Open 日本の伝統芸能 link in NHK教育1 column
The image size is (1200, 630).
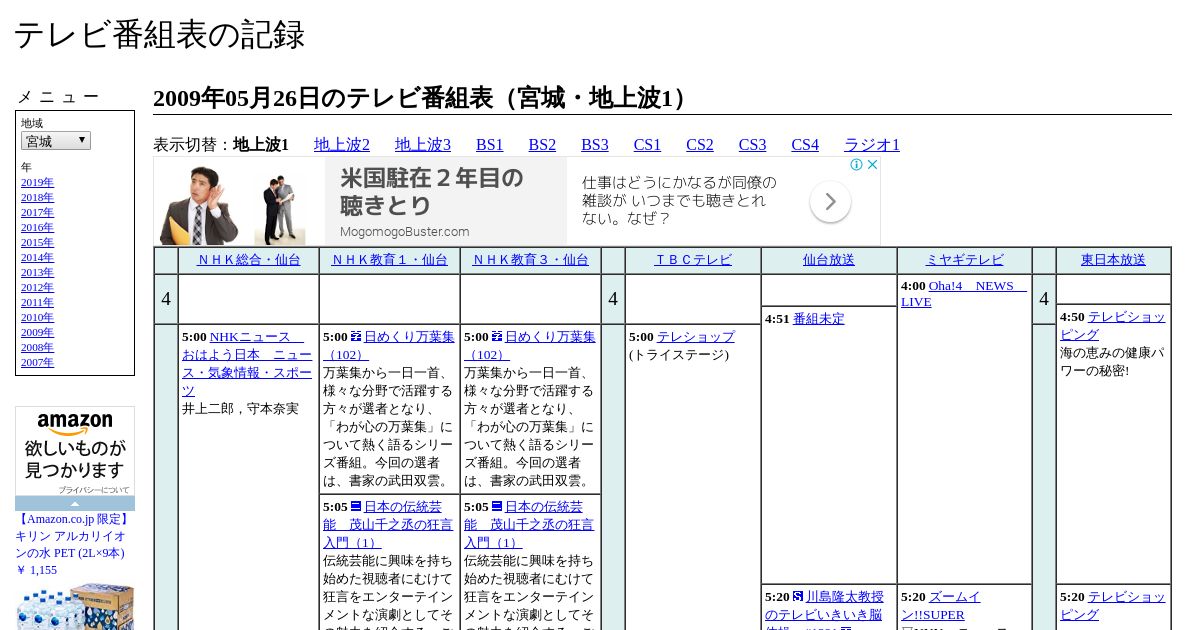(387, 524)
